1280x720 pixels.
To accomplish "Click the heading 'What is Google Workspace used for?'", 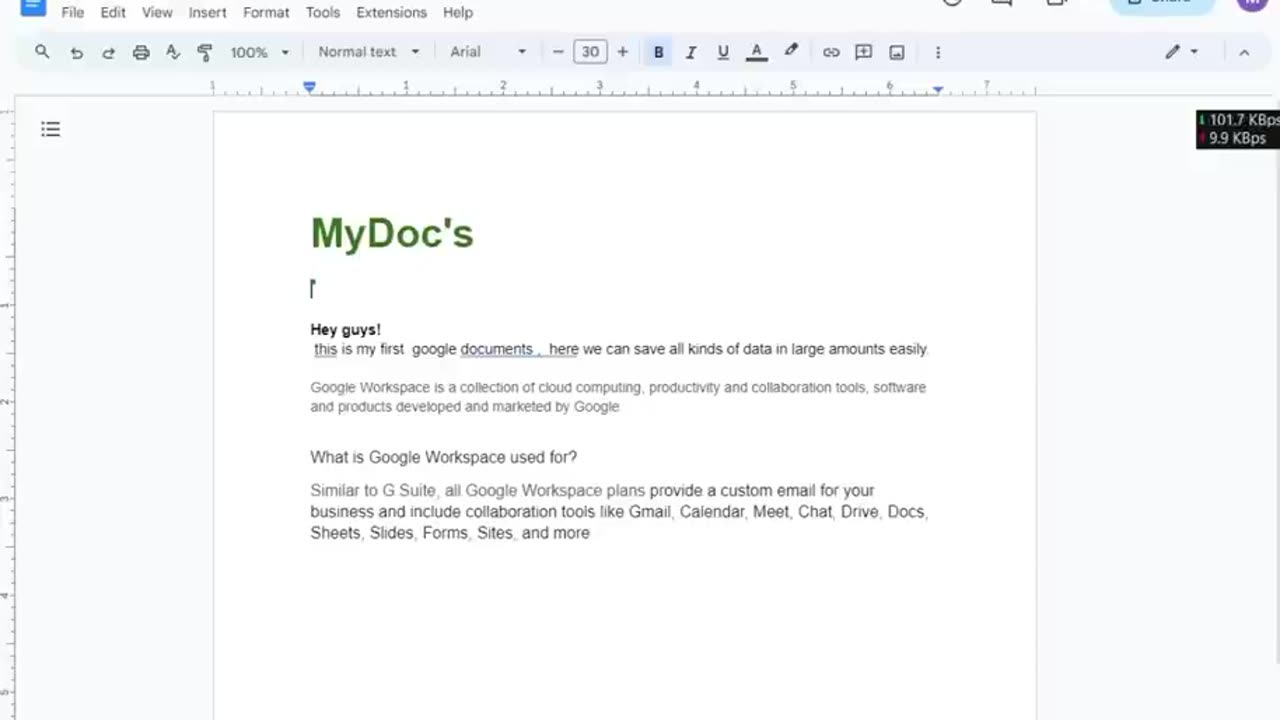I will pos(443,457).
